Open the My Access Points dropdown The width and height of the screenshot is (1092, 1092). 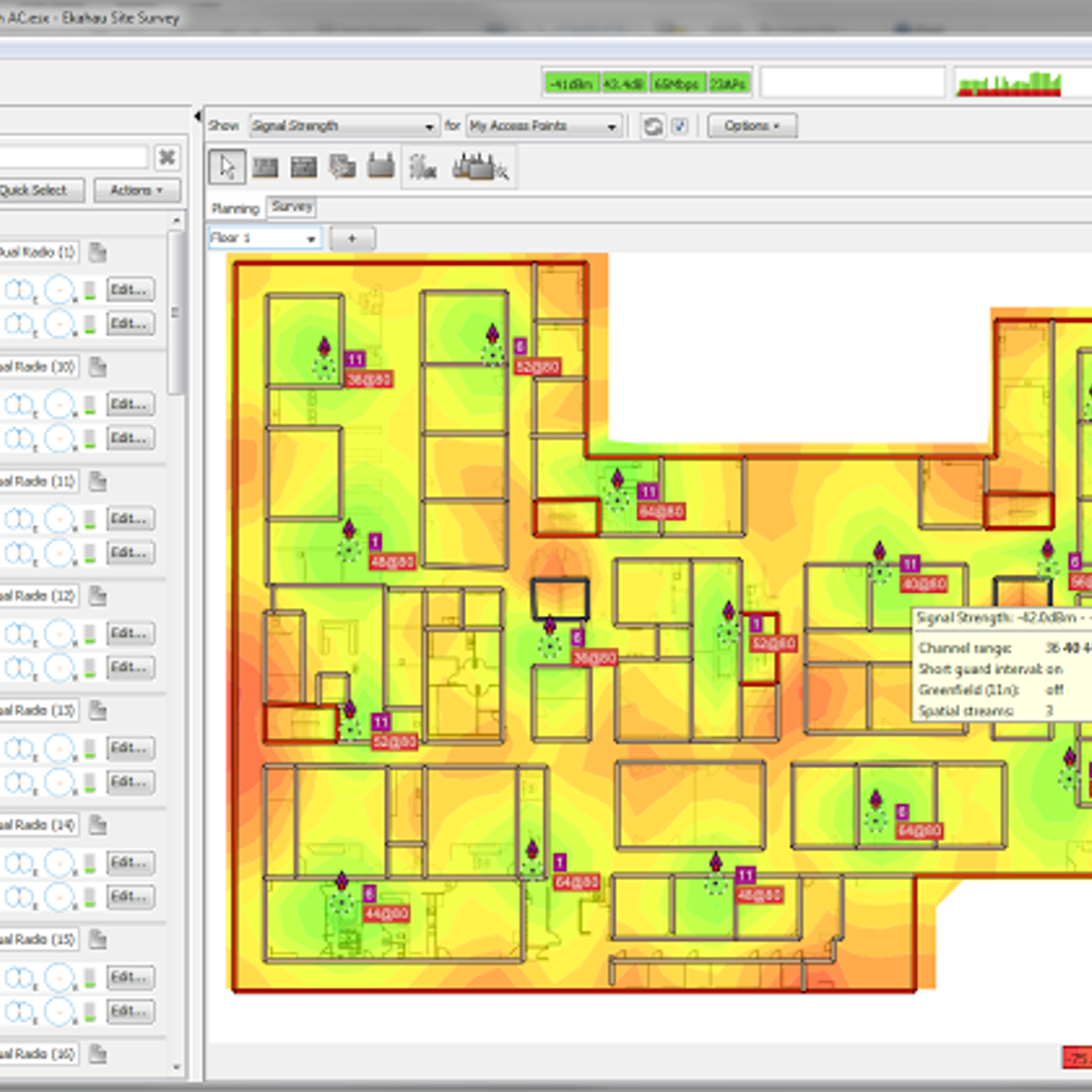click(543, 126)
